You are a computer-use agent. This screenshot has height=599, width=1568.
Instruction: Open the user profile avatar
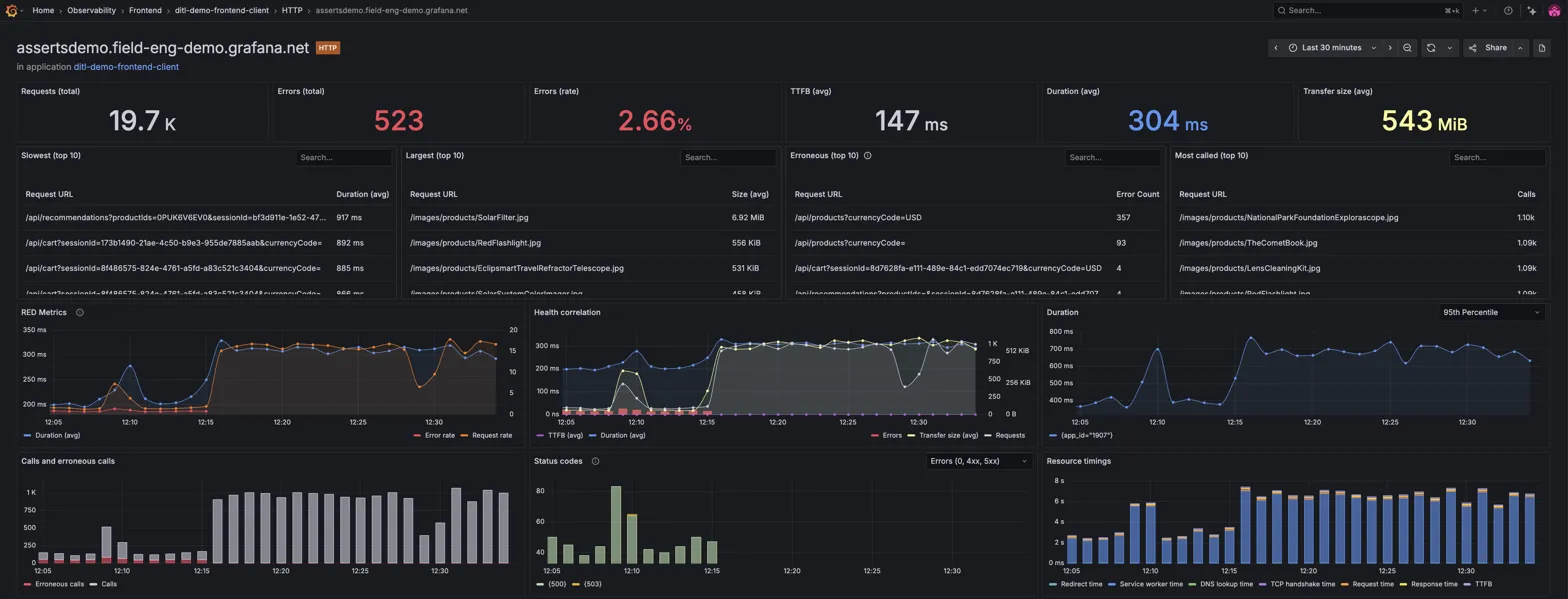[1554, 10]
